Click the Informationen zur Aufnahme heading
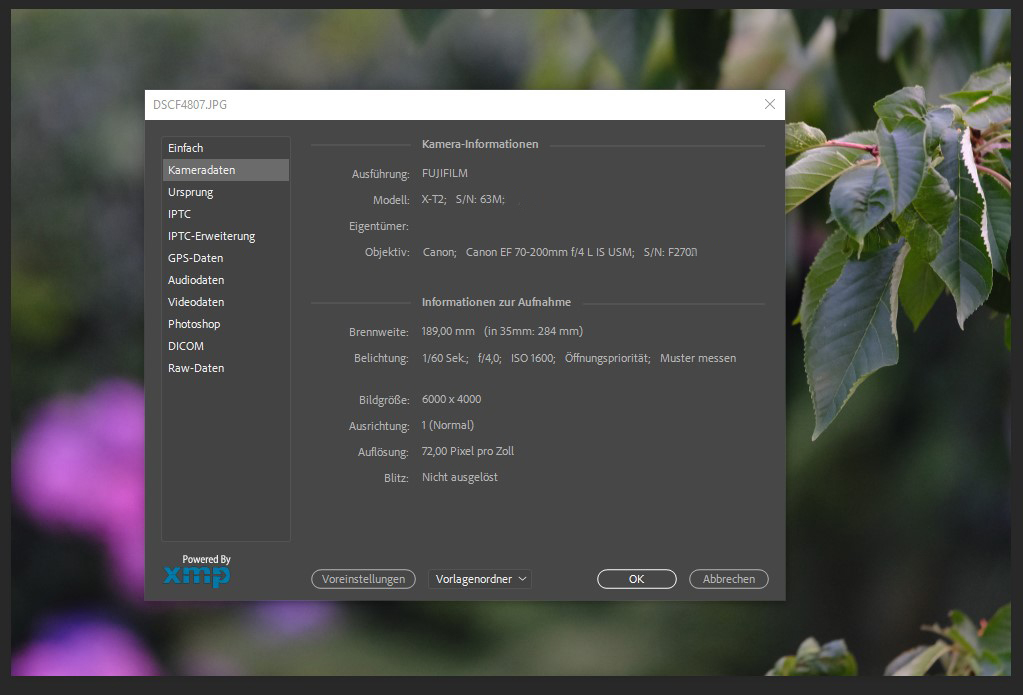This screenshot has width=1023, height=695. click(496, 302)
